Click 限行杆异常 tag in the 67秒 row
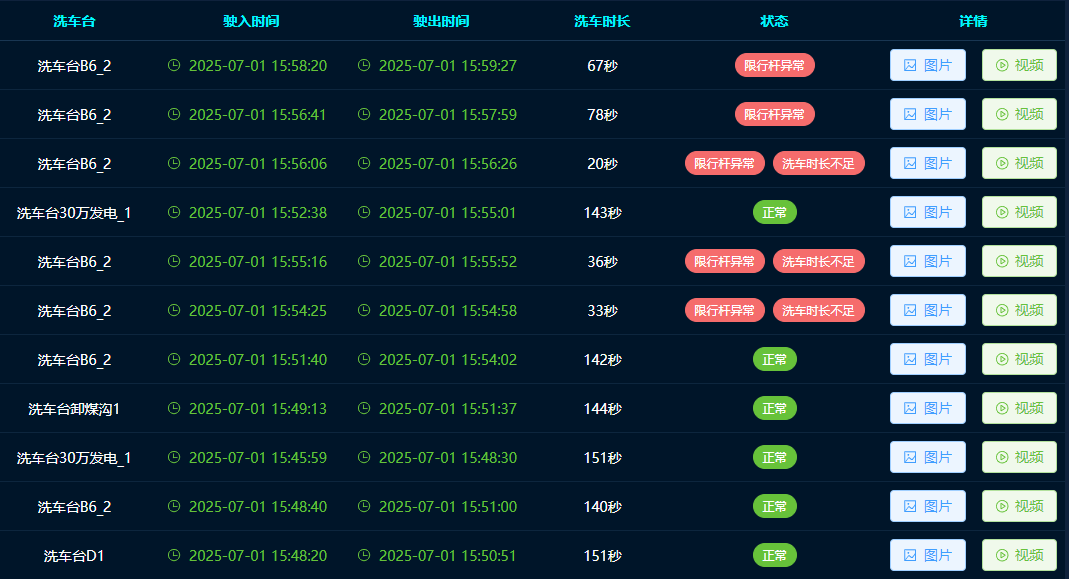 [x=774, y=65]
